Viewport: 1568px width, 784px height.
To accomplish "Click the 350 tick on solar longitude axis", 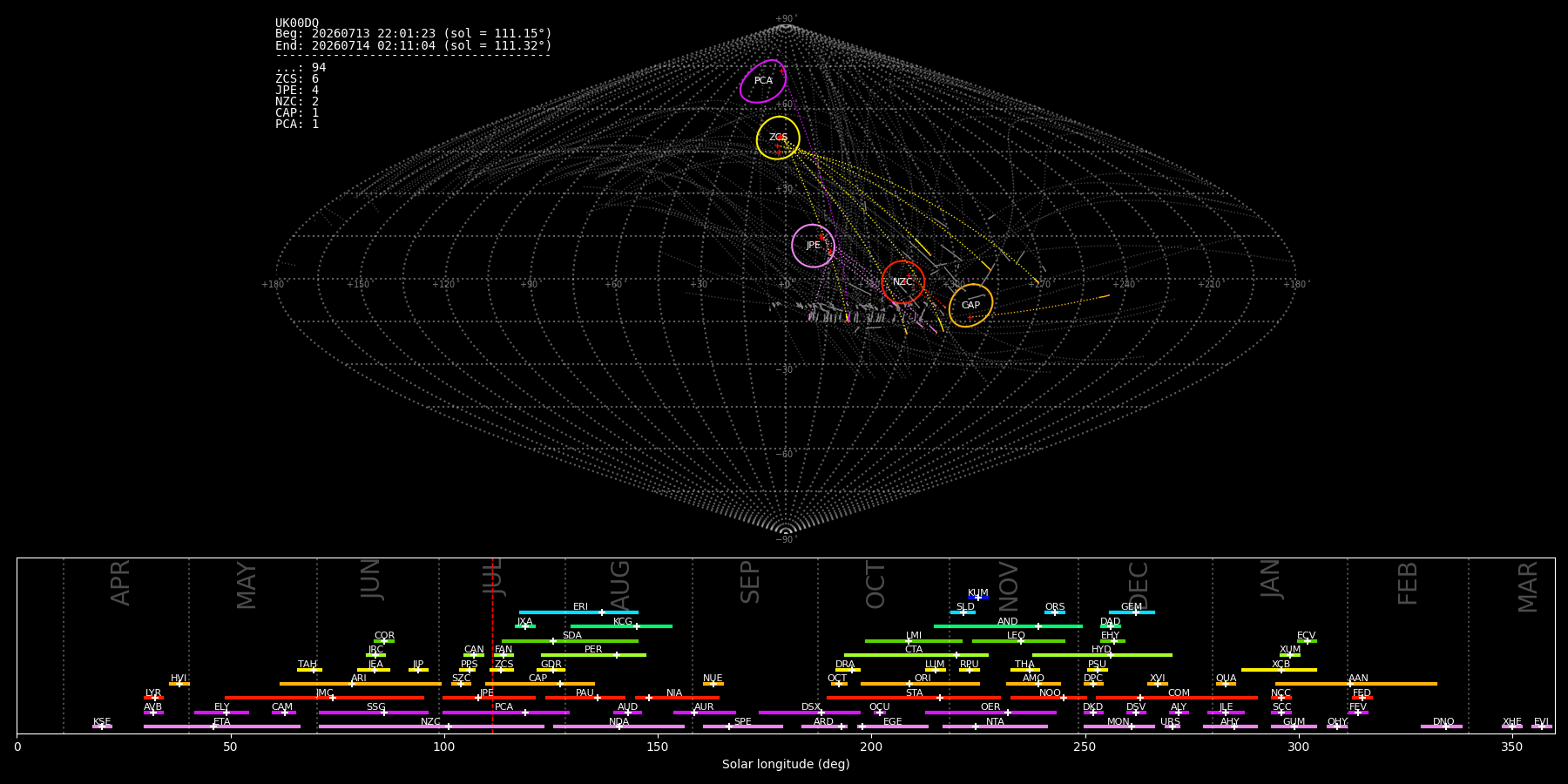I will [1511, 747].
